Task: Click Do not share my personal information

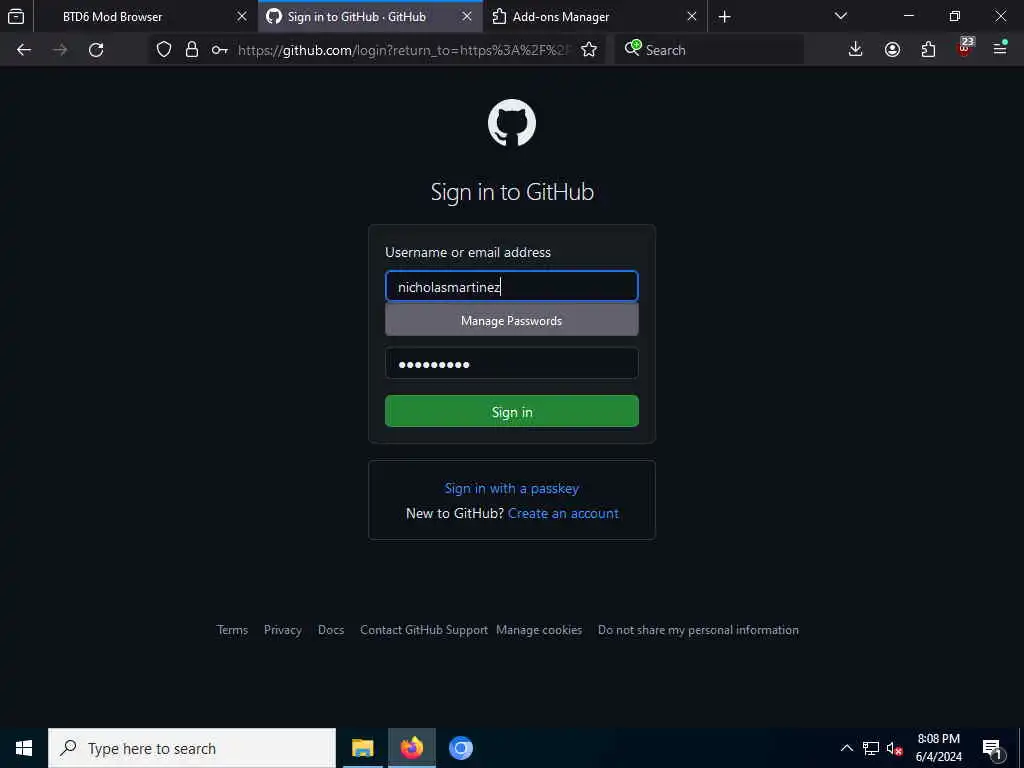Action: point(698,630)
